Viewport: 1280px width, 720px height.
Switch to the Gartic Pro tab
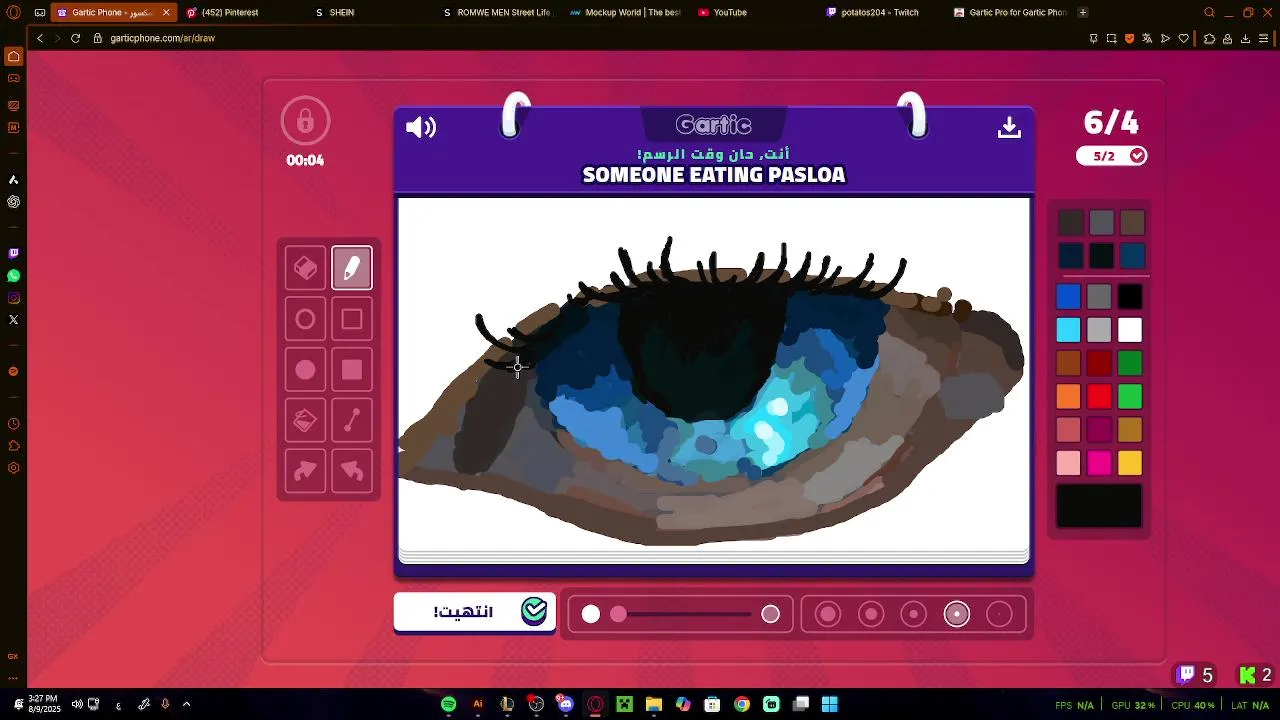pyautogui.click(x=1010, y=13)
